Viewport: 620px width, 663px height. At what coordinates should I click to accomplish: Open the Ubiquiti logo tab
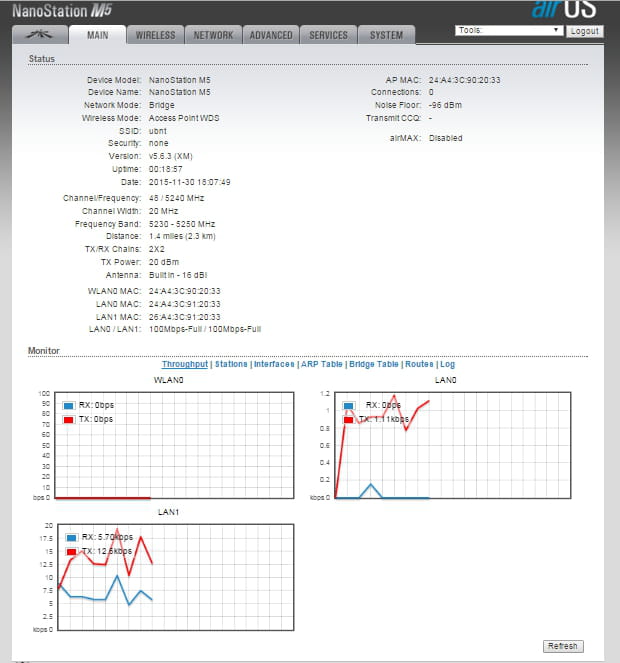click(40, 35)
